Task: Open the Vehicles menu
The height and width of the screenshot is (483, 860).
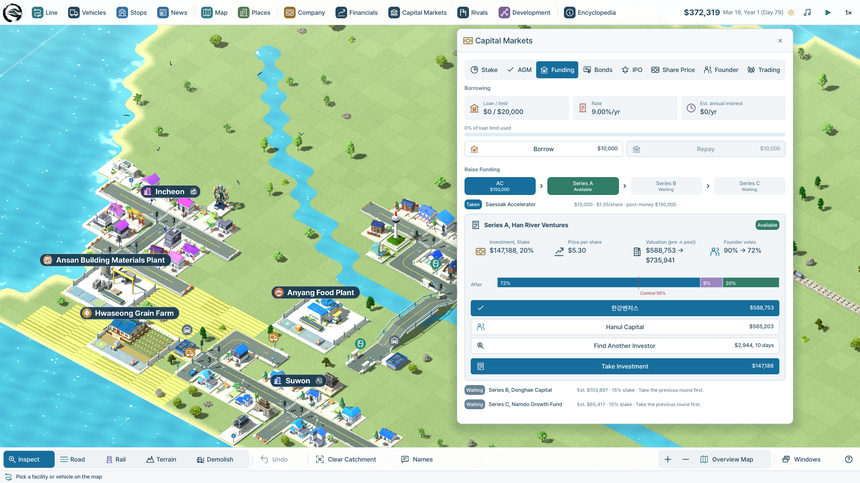Action: click(x=87, y=12)
